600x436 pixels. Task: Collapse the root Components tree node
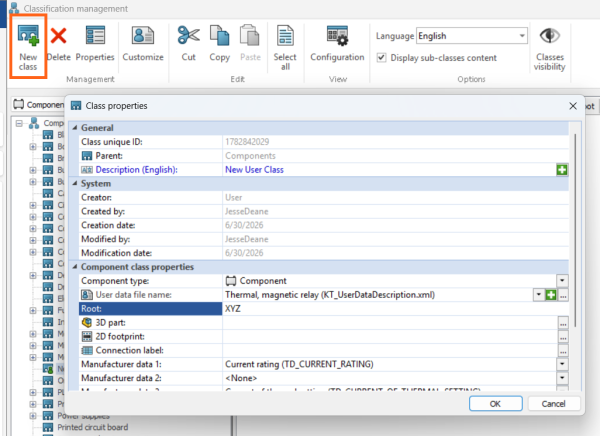pos(19,123)
